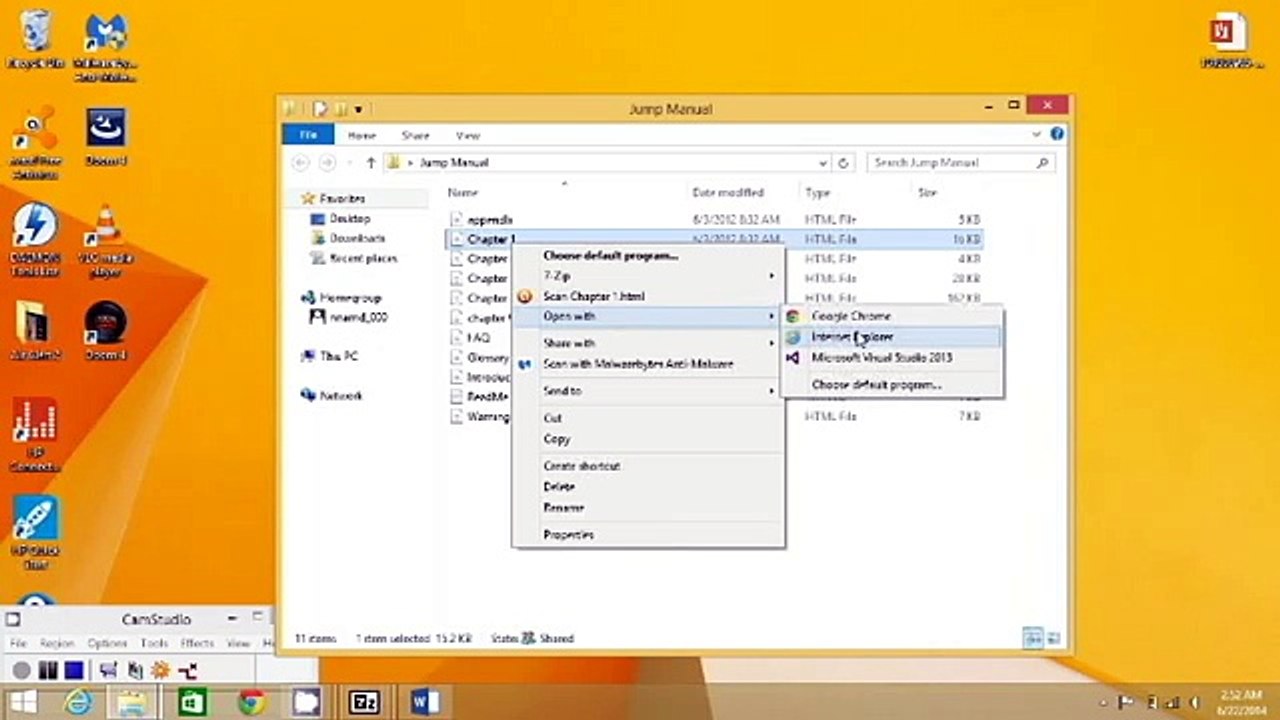Click the Action Center flag tray icon
Screen dimensions: 1280x720
tap(1125, 703)
